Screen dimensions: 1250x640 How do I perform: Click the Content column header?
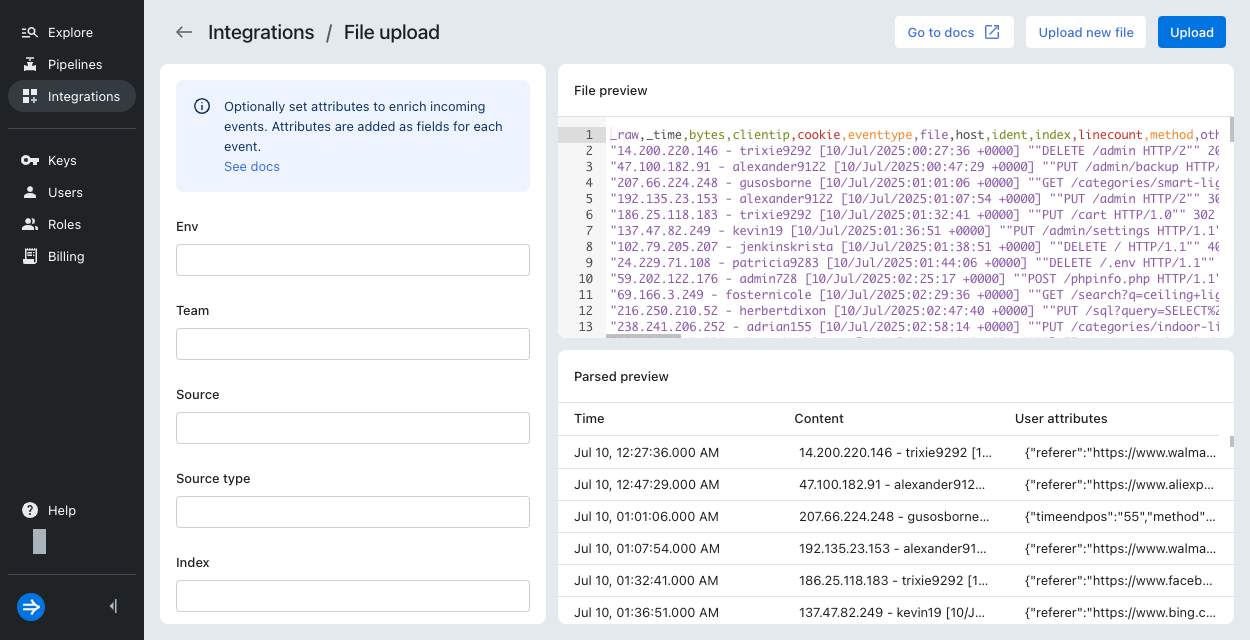[819, 418]
